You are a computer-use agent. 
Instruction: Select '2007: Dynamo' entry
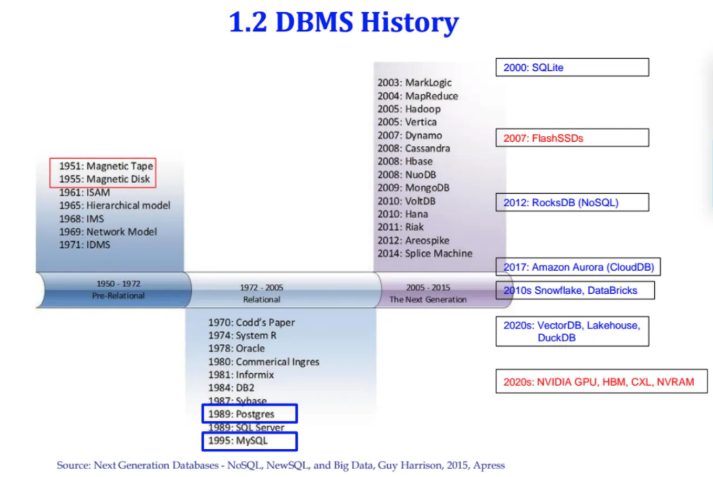(x=410, y=136)
